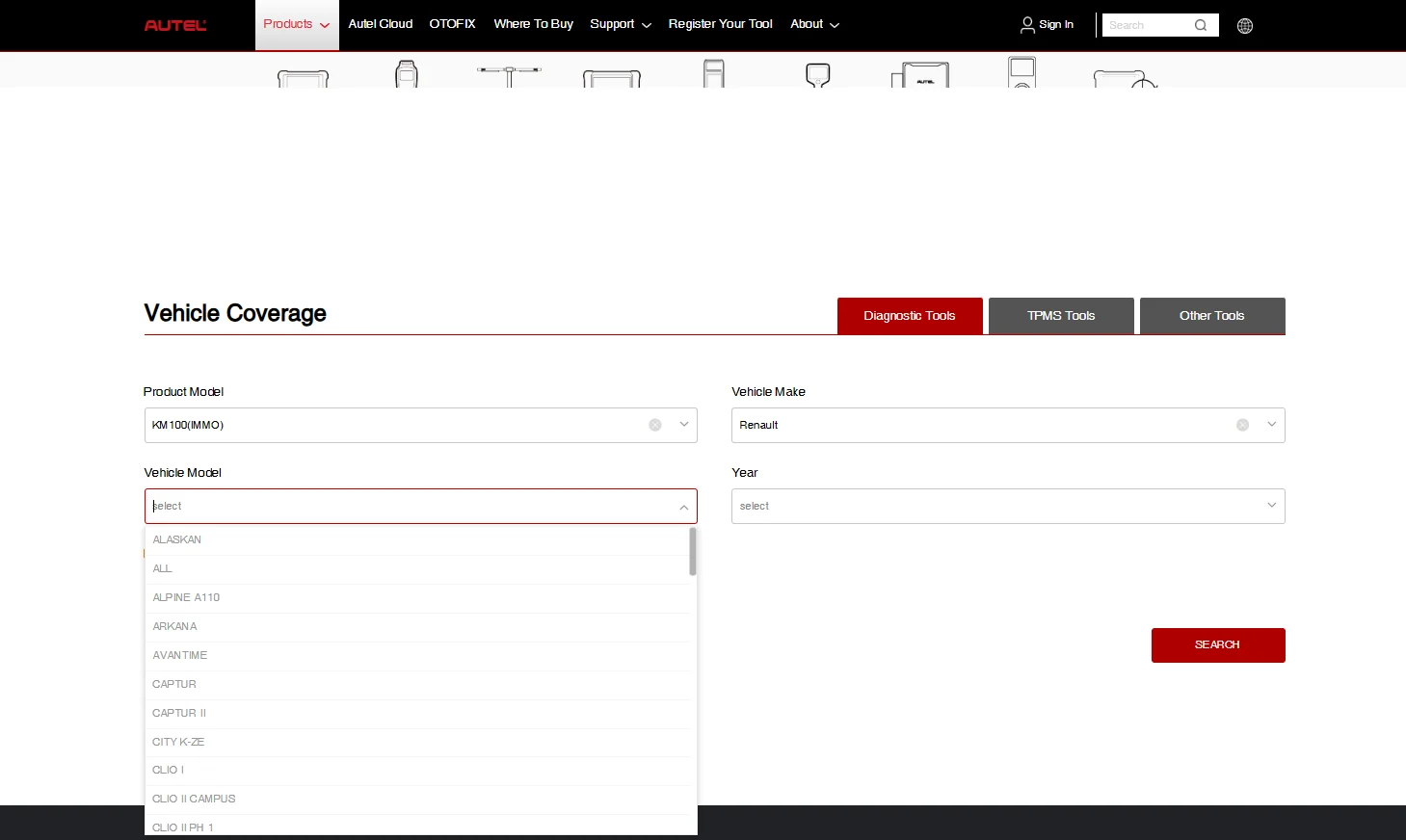Screen dimensions: 1406x840
Task: Choose ALPINE A110 in the list
Action: click(x=418, y=598)
